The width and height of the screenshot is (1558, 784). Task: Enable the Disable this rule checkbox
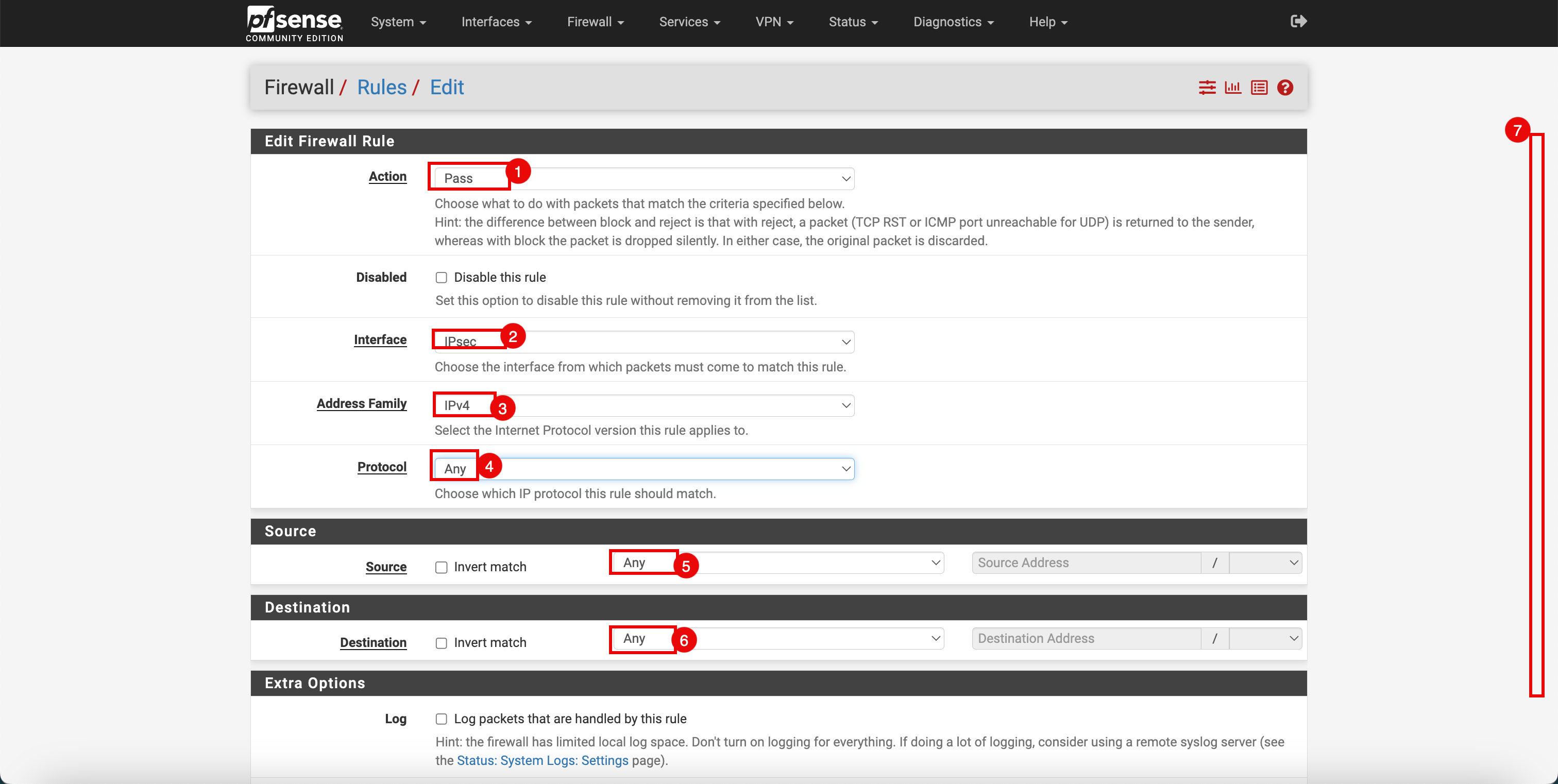click(x=442, y=278)
